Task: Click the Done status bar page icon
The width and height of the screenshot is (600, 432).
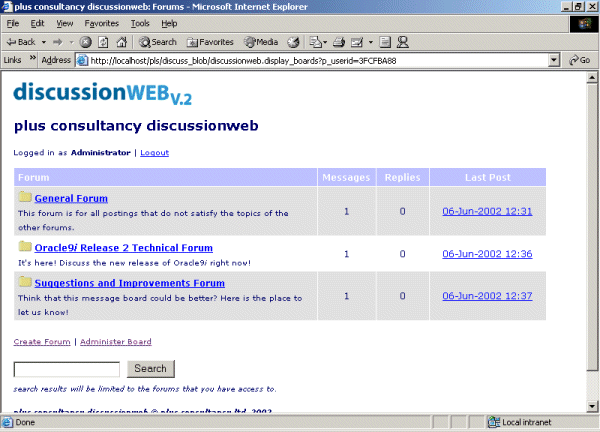Action: click(x=7, y=422)
